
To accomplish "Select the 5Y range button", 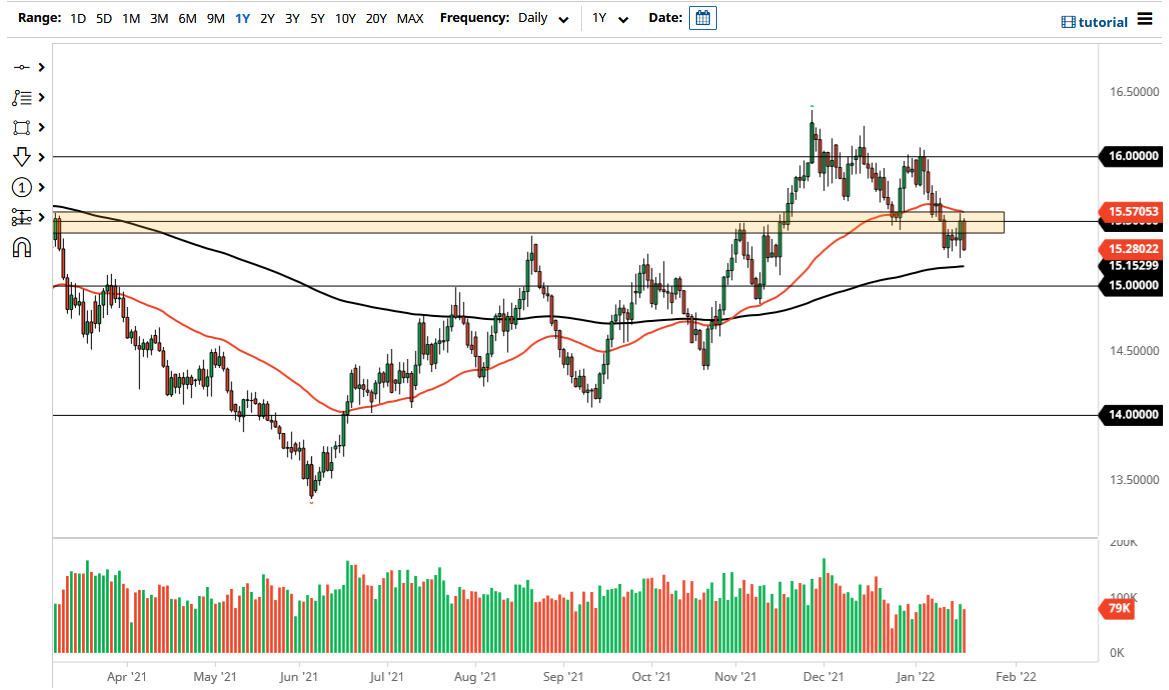I will (317, 18).
